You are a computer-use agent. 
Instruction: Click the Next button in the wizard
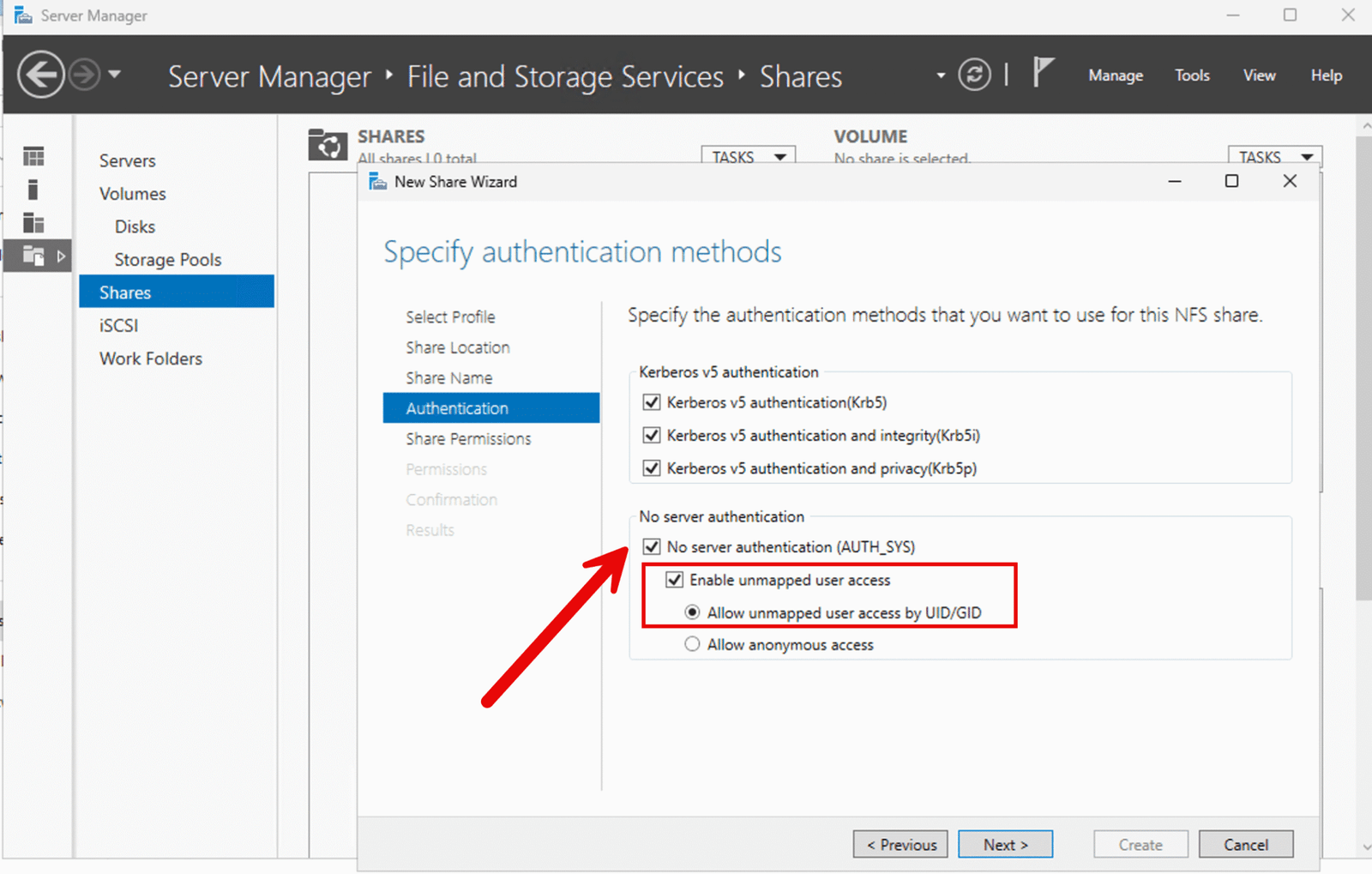(1005, 844)
